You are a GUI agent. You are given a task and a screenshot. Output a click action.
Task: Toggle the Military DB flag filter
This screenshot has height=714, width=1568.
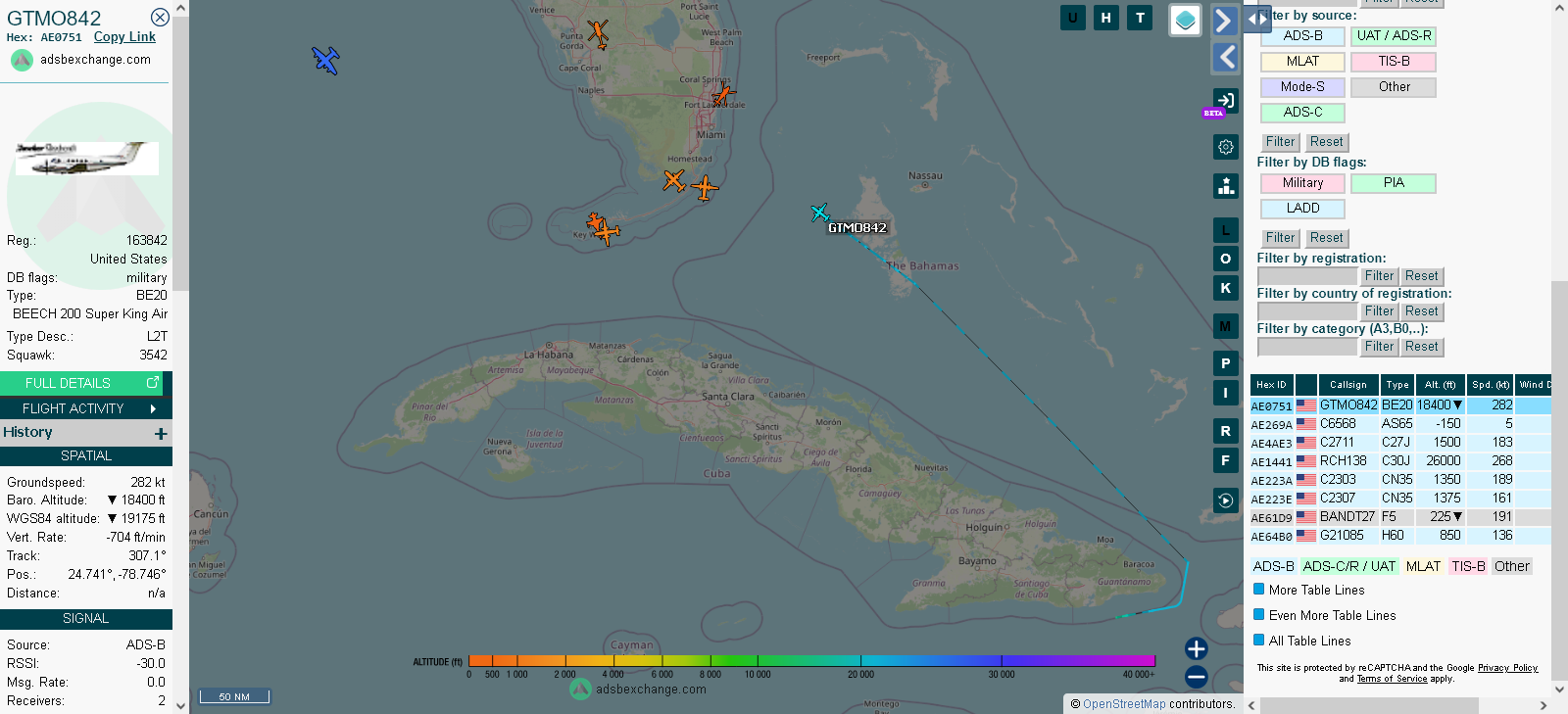coord(1302,183)
